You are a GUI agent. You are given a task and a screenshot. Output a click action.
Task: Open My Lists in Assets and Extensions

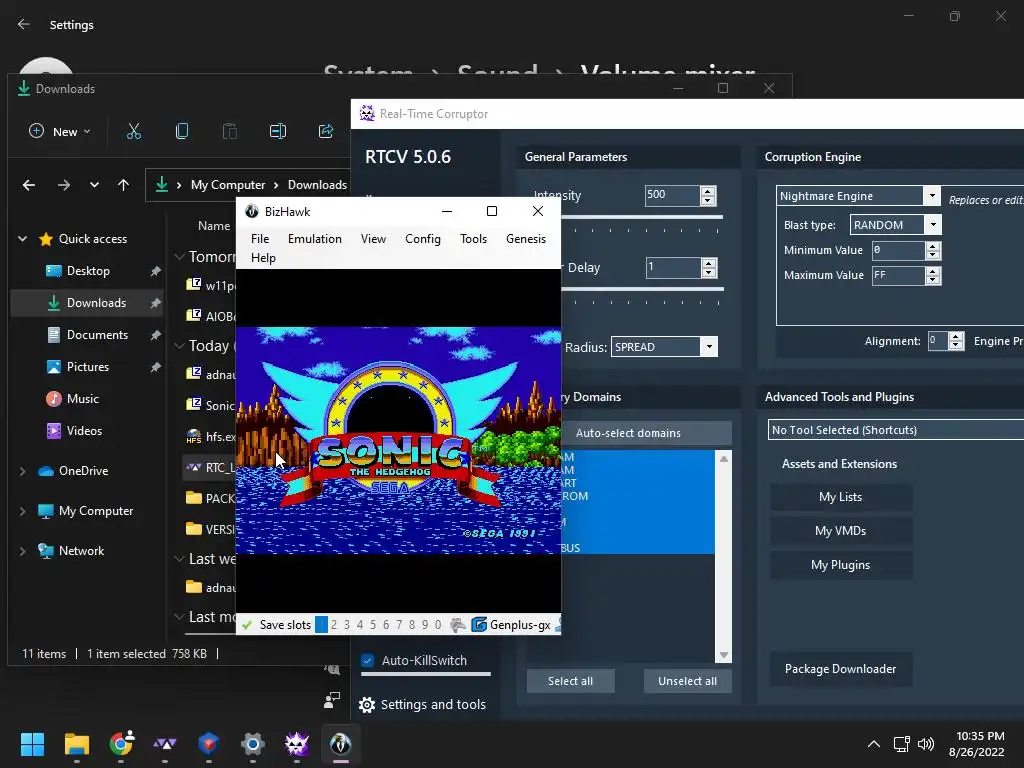(840, 497)
